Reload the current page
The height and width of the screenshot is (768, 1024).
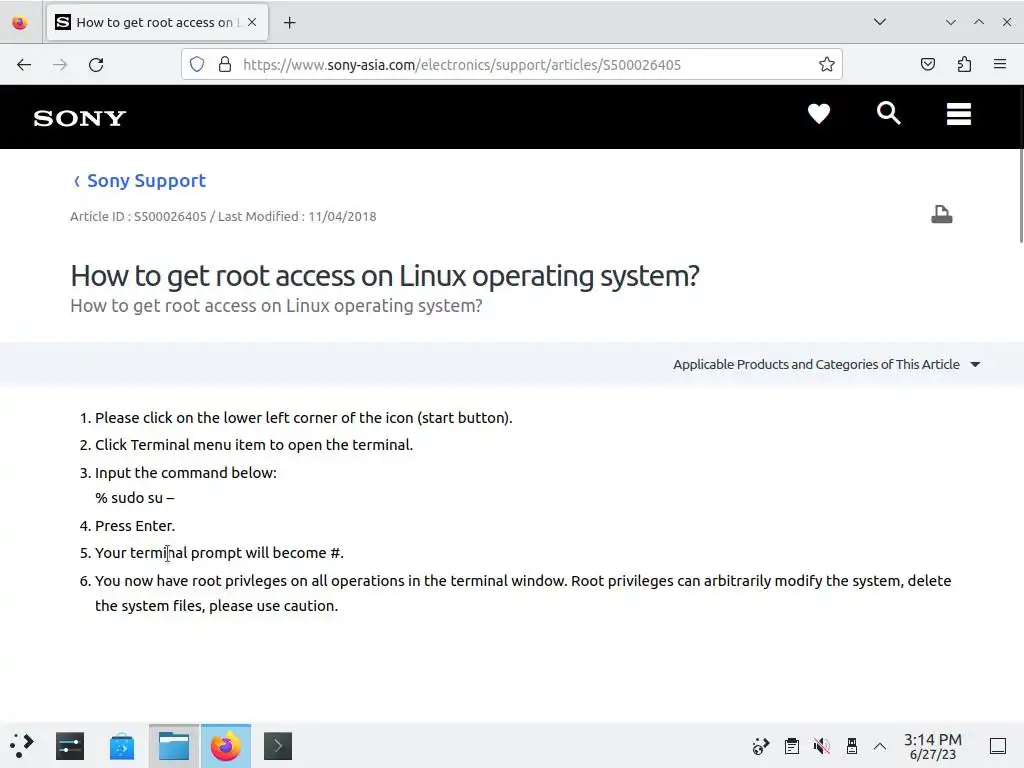click(96, 65)
